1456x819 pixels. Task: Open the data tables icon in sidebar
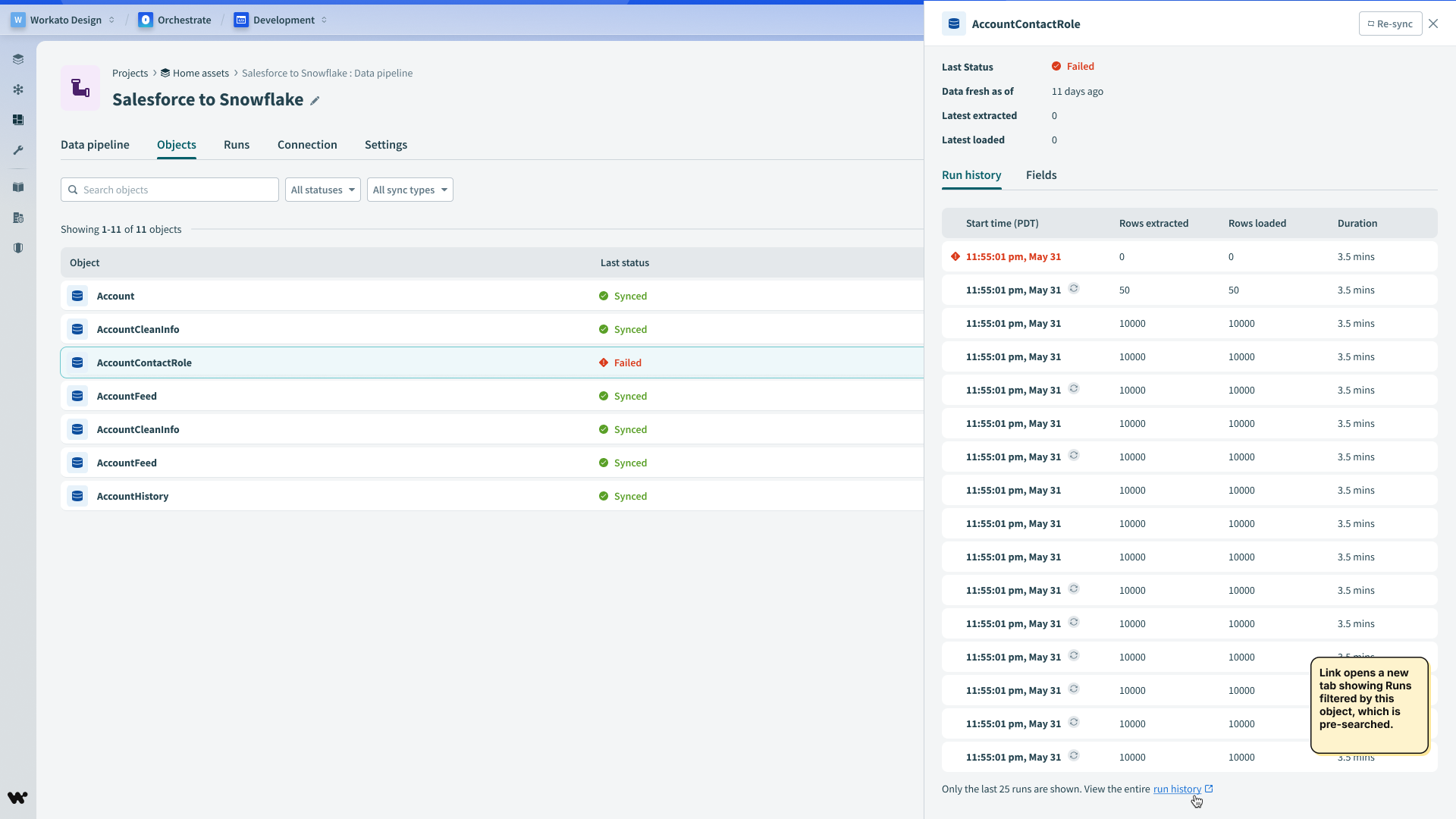(18, 218)
